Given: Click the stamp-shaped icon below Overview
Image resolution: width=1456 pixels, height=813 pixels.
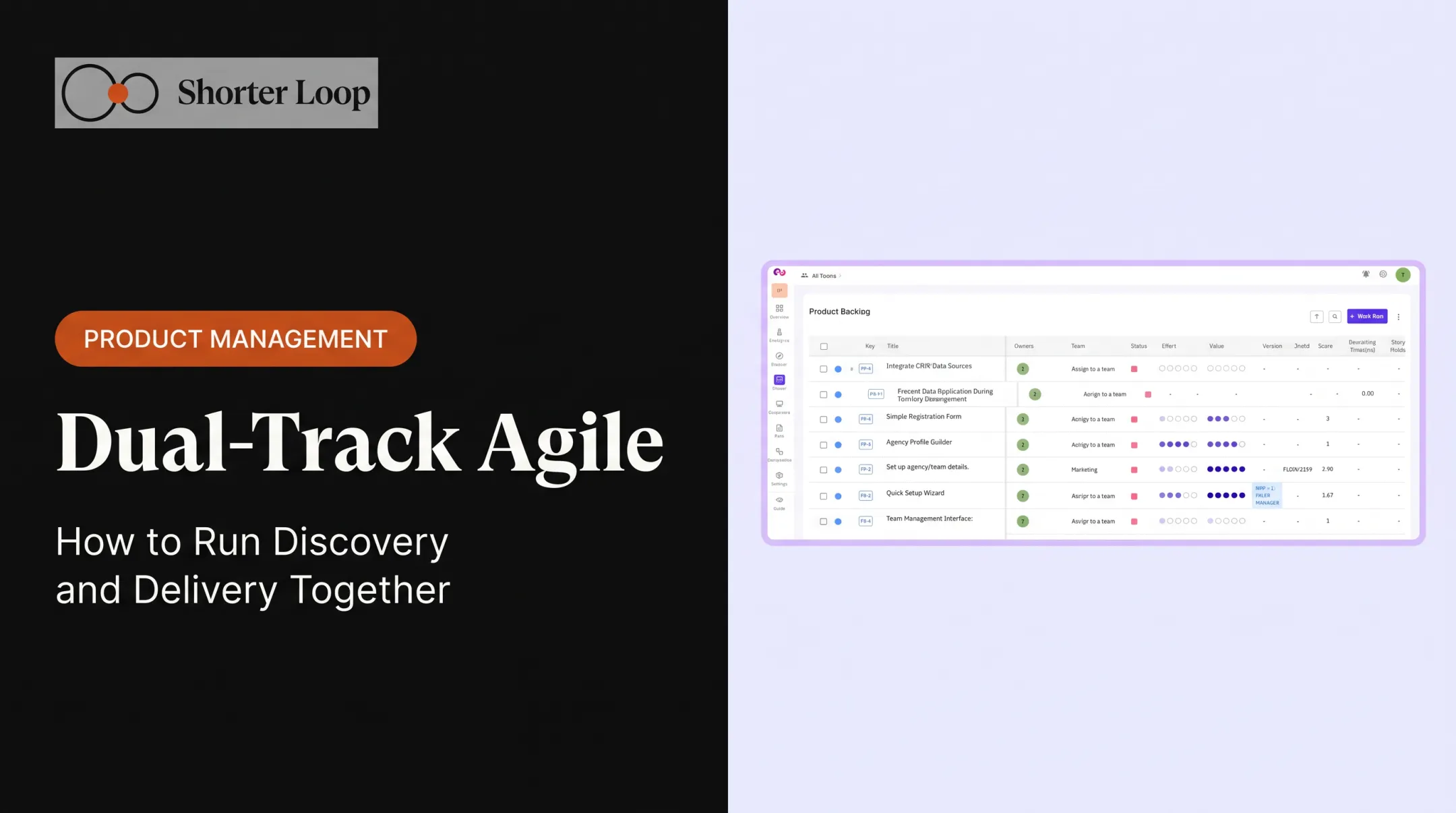Looking at the screenshot, I should 779,332.
